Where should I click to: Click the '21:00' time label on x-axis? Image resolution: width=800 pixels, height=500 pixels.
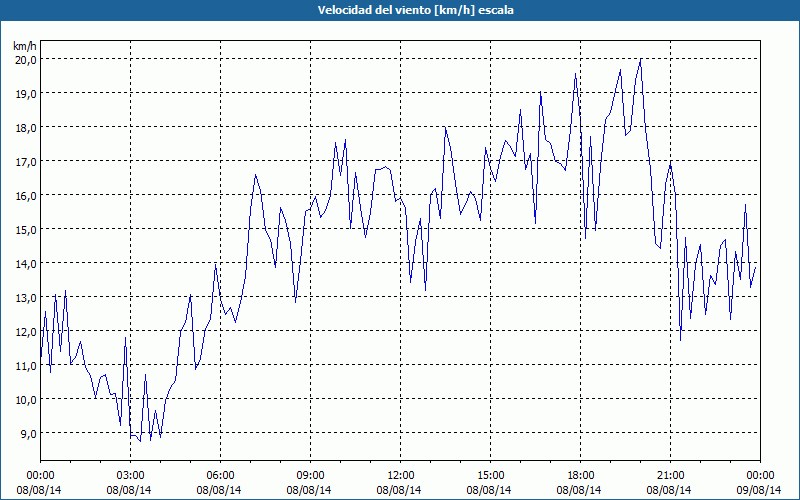(x=670, y=476)
